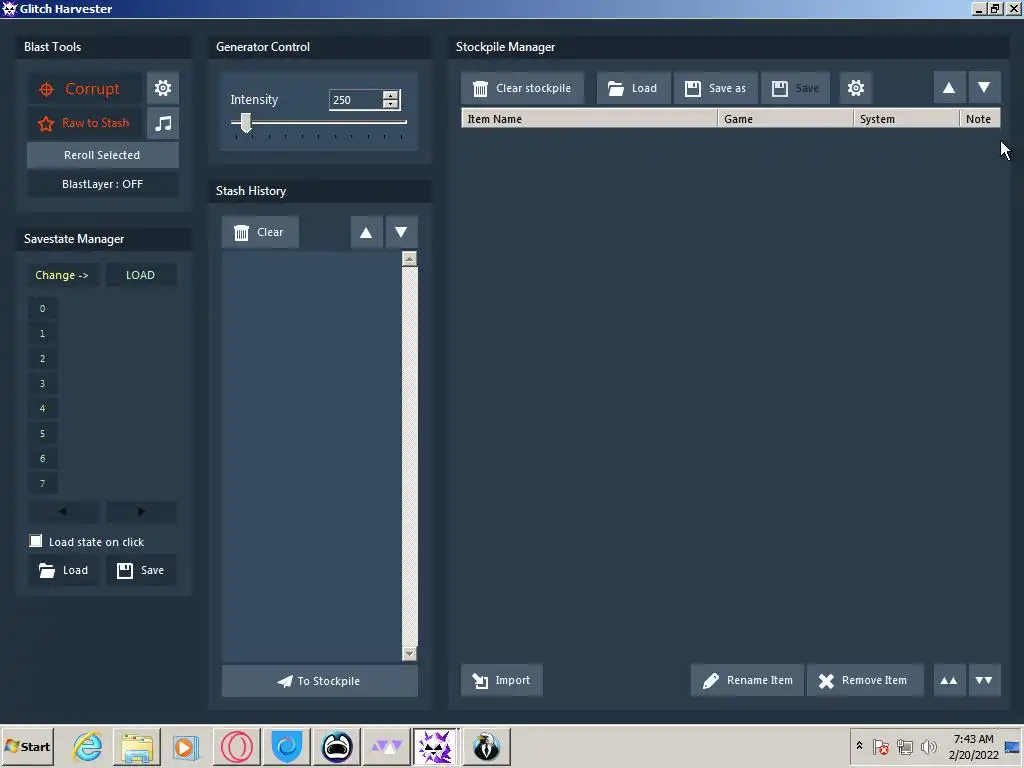Click purple triangles taskbar icon
The height and width of the screenshot is (768, 1024).
[387, 746]
